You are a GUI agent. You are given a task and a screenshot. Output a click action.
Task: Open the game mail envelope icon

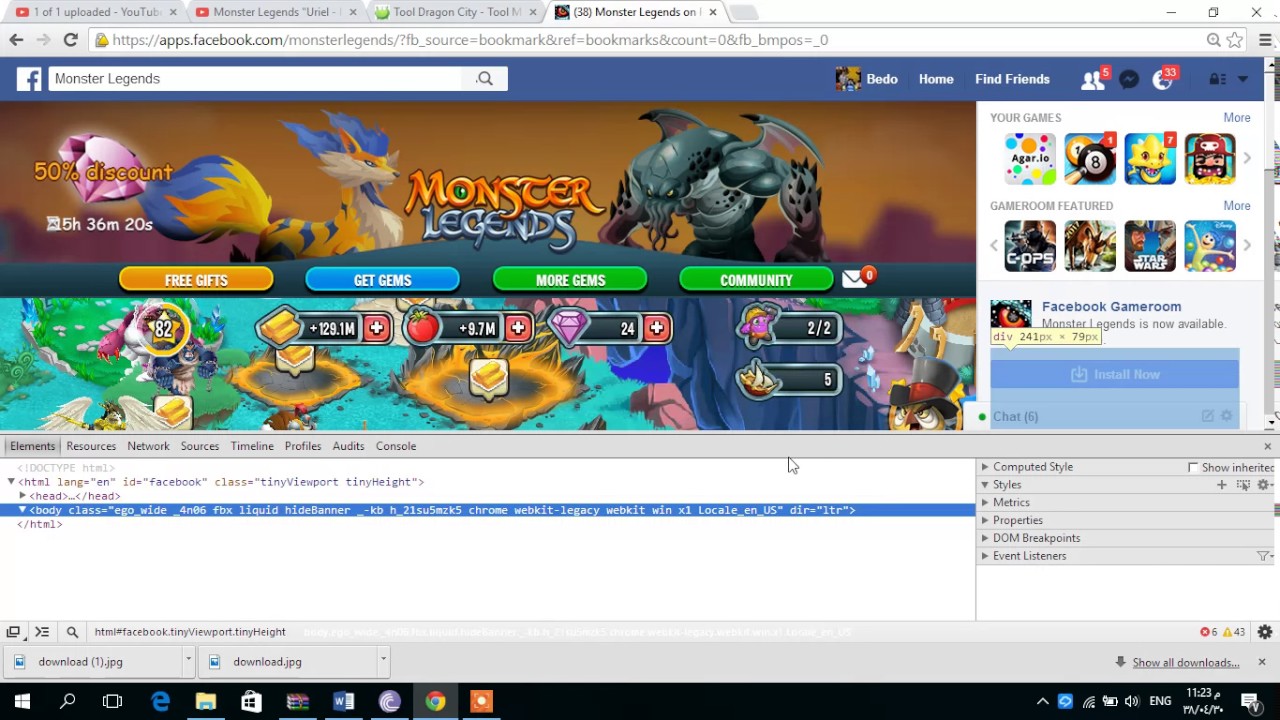point(856,279)
